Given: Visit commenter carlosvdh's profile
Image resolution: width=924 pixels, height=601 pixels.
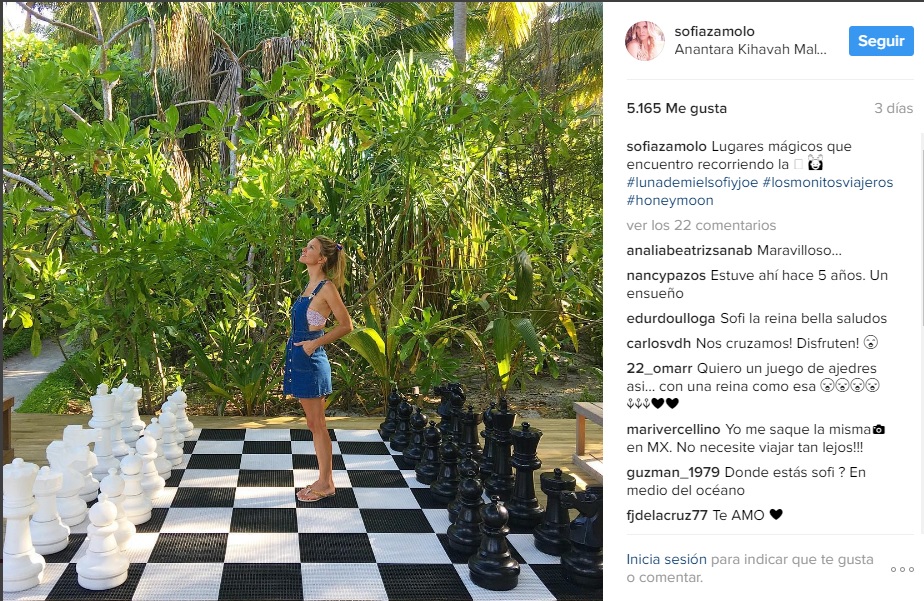Looking at the screenshot, I should (x=658, y=344).
